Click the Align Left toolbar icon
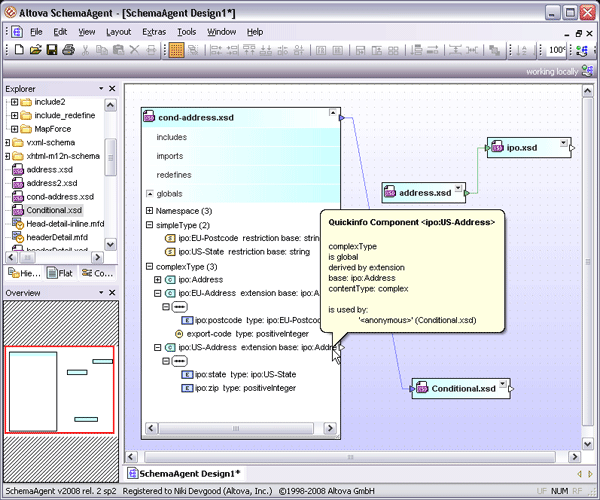The image size is (600, 500). point(216,50)
